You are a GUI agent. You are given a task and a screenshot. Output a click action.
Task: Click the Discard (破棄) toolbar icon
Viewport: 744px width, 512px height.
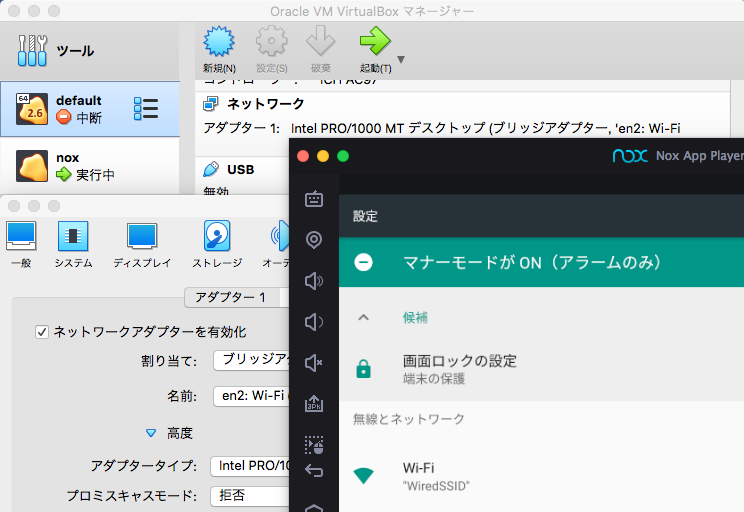pos(321,41)
